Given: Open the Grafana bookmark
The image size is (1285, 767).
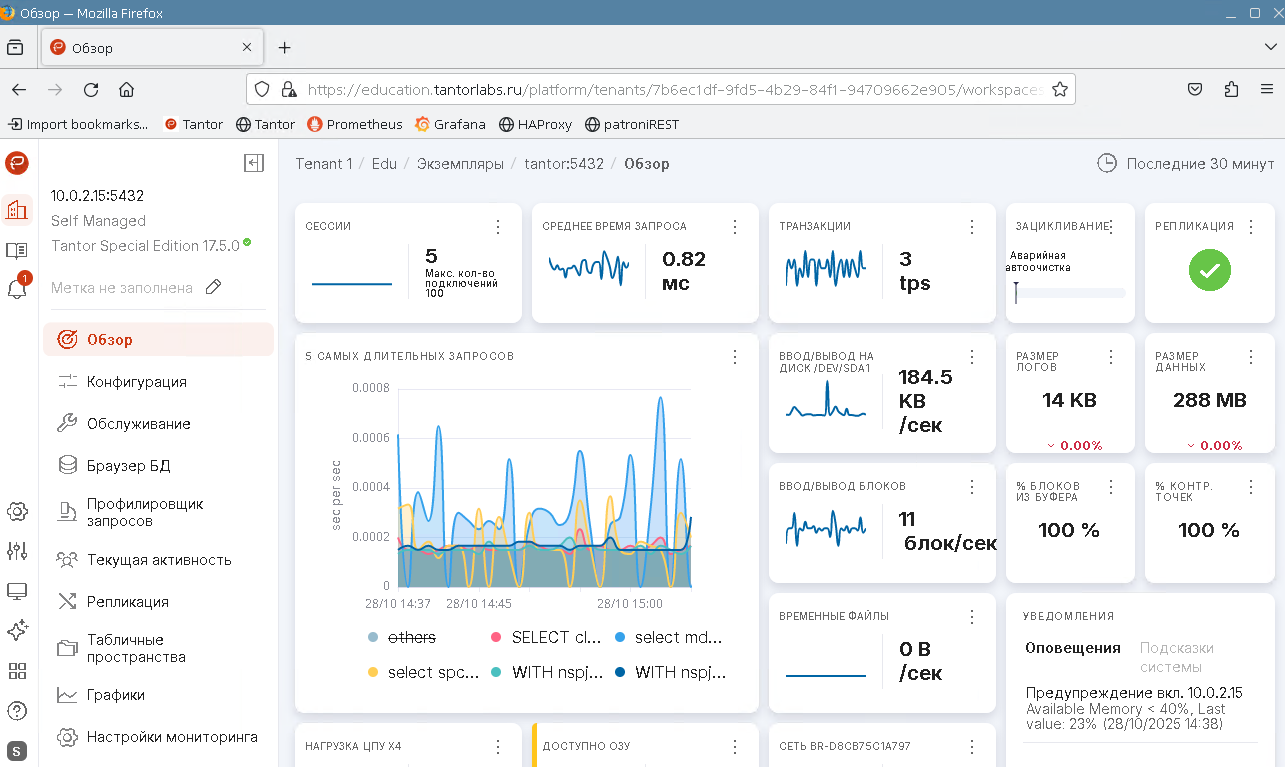Looking at the screenshot, I should tap(450, 124).
